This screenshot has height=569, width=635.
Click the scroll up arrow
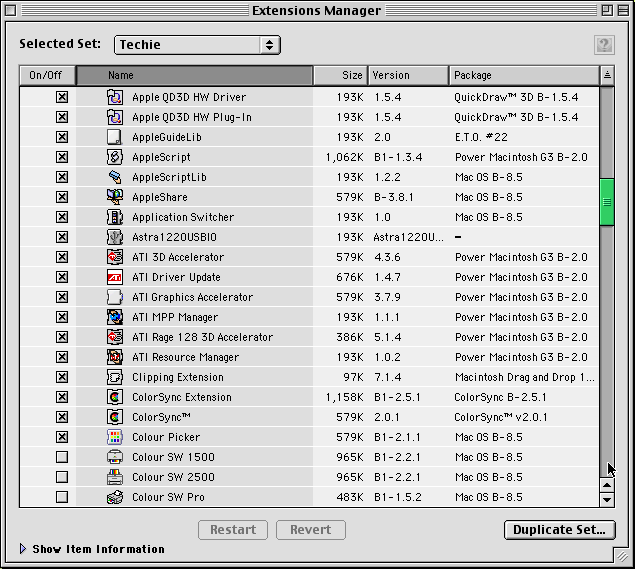(607, 485)
